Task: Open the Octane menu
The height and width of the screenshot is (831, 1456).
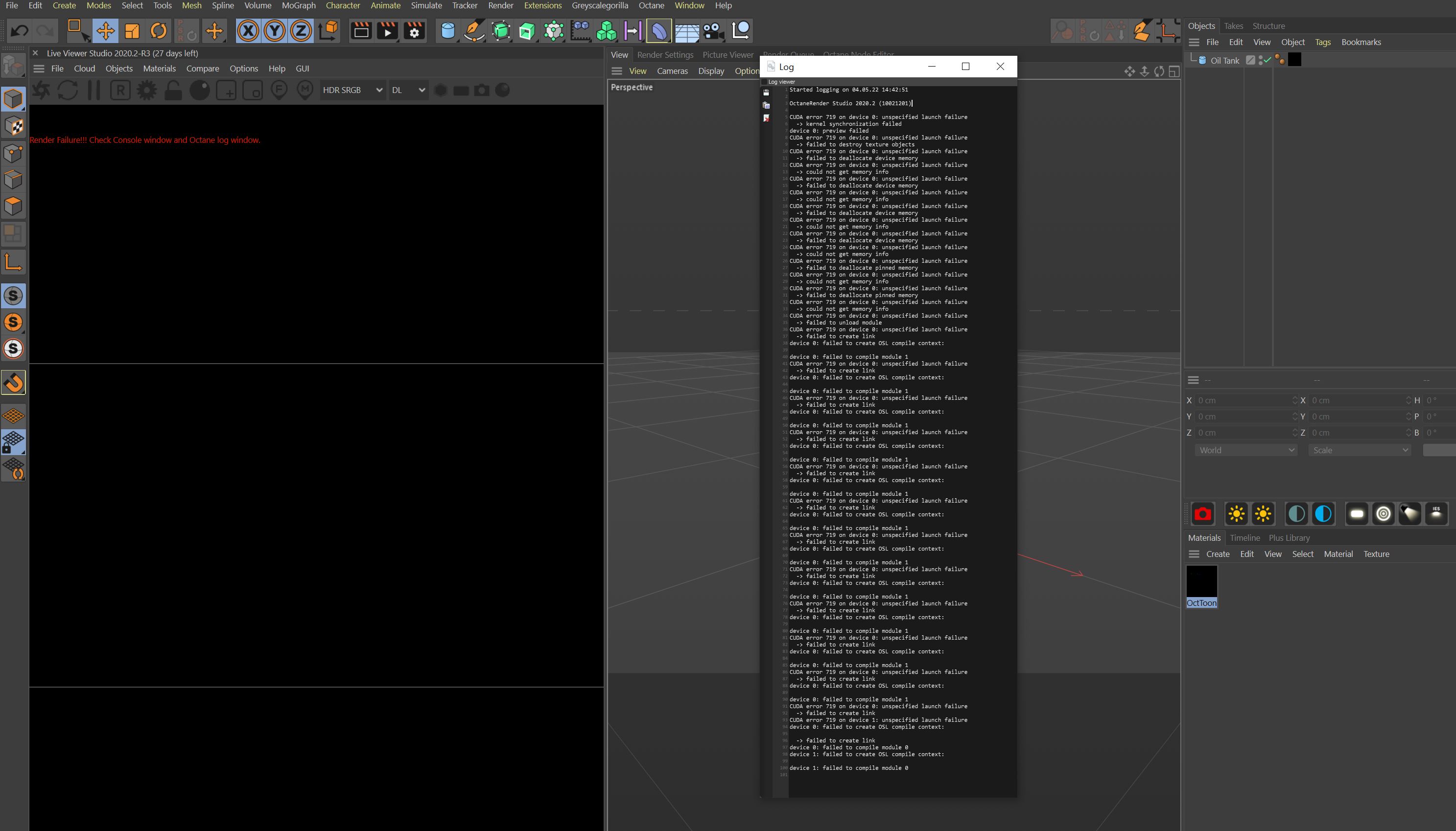Action: tap(651, 6)
